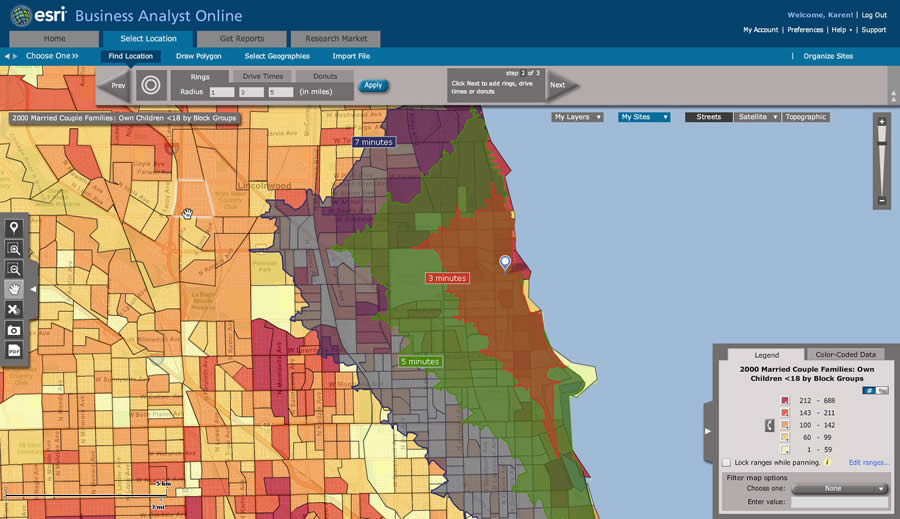Open the filter Choose one dropdown
Viewport: 900px width, 519px height.
click(839, 489)
